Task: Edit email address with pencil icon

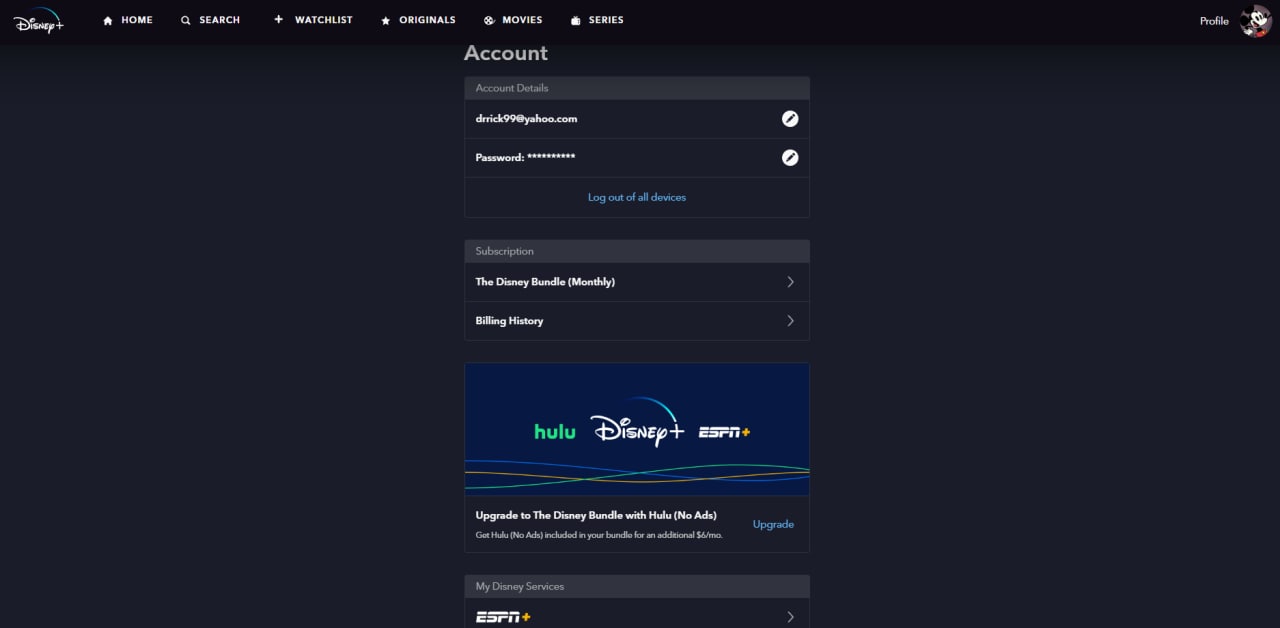Action: tap(790, 118)
